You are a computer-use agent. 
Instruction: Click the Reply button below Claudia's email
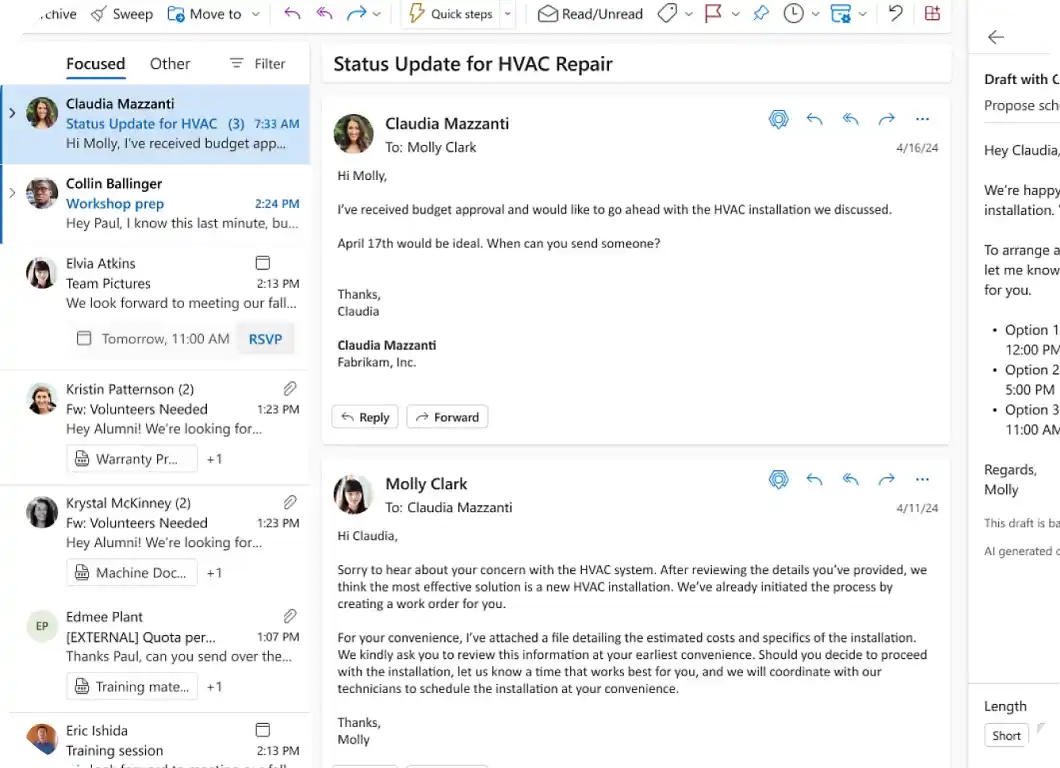(x=364, y=417)
